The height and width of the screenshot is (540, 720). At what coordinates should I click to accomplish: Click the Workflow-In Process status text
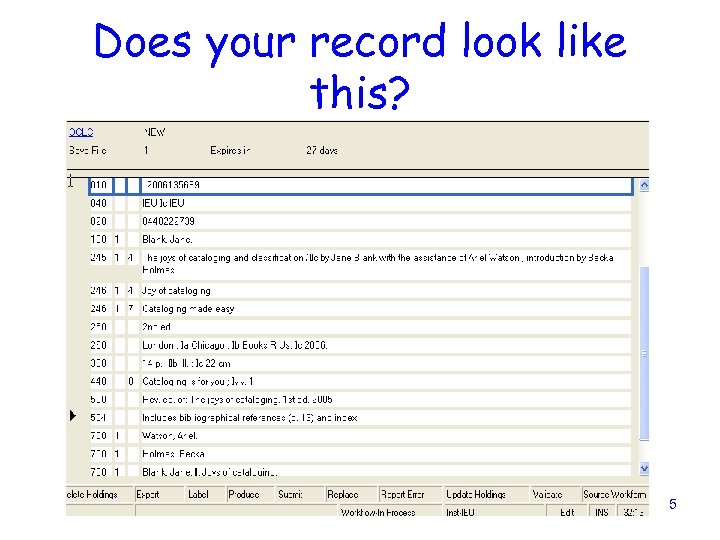point(378,512)
